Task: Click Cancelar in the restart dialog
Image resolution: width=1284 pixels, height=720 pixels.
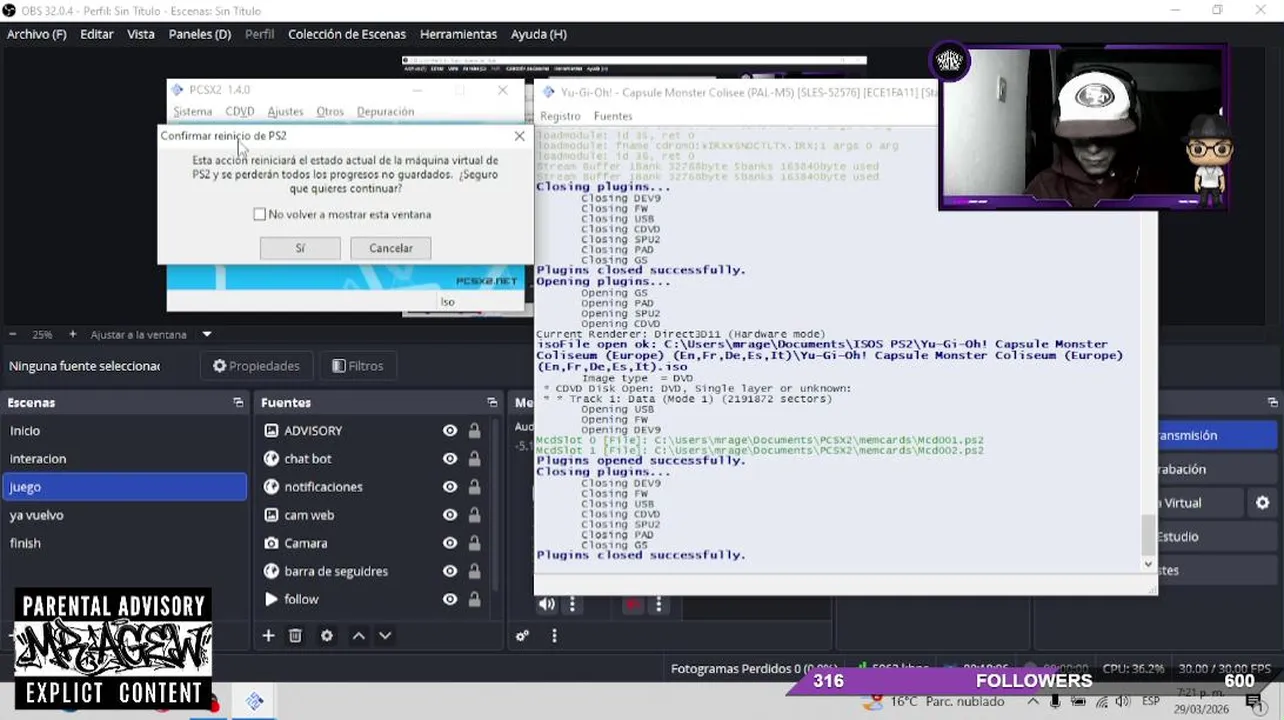Action: point(390,248)
